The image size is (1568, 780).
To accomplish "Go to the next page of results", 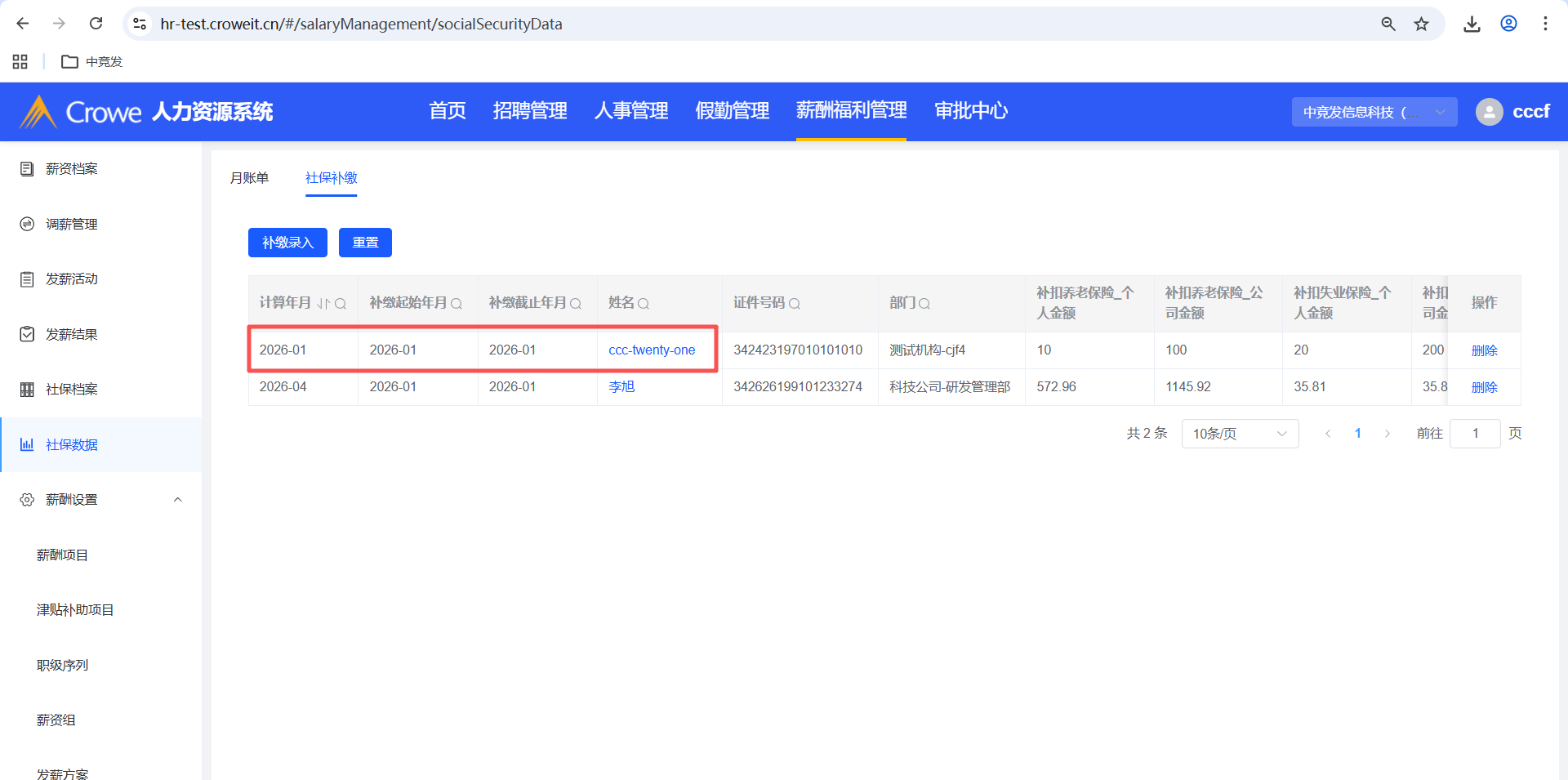I will coord(1387,434).
